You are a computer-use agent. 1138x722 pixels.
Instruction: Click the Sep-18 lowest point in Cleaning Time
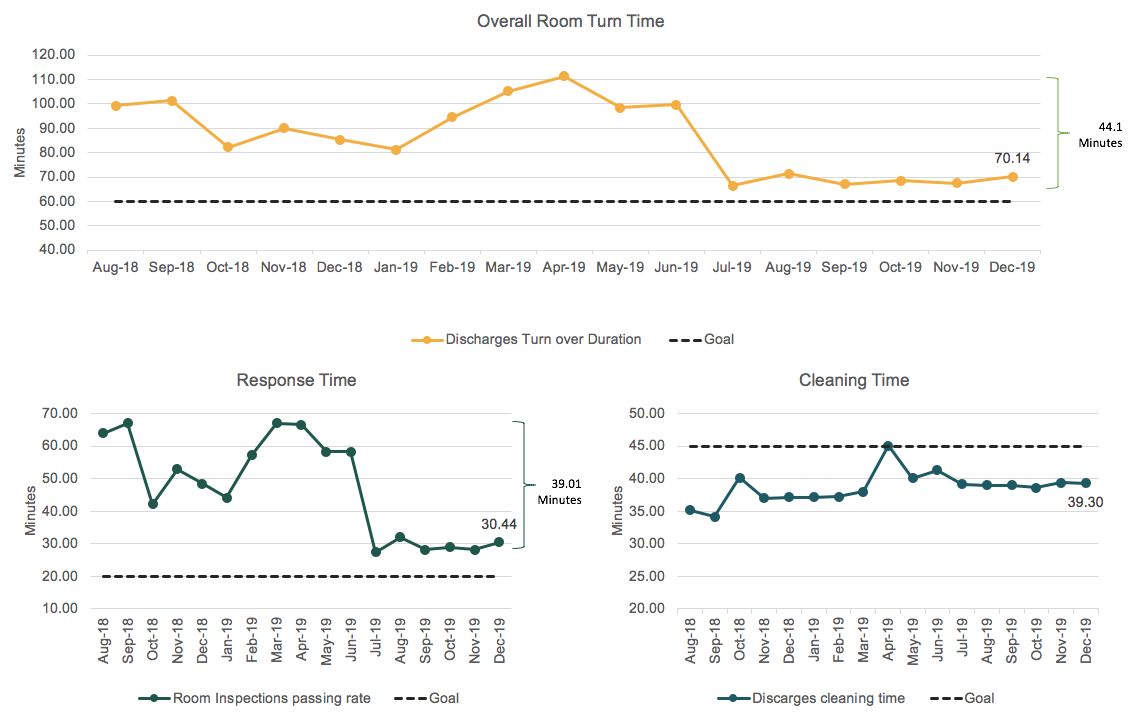click(x=715, y=517)
